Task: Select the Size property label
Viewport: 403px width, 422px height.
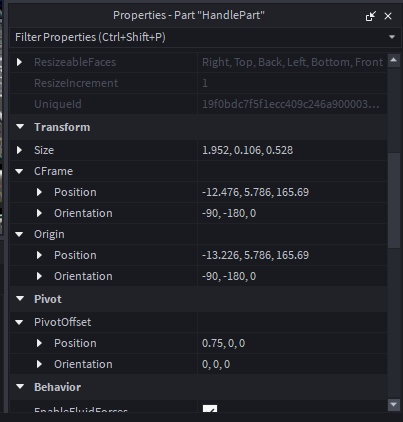Action: click(x=44, y=150)
